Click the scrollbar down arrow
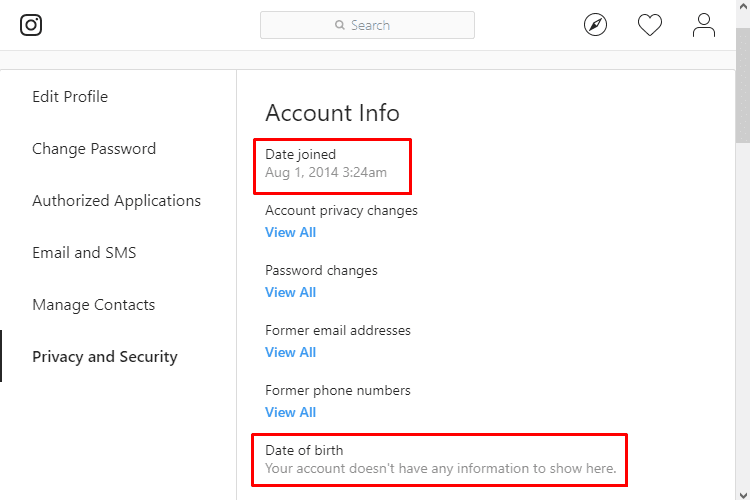 pyautogui.click(x=743, y=494)
